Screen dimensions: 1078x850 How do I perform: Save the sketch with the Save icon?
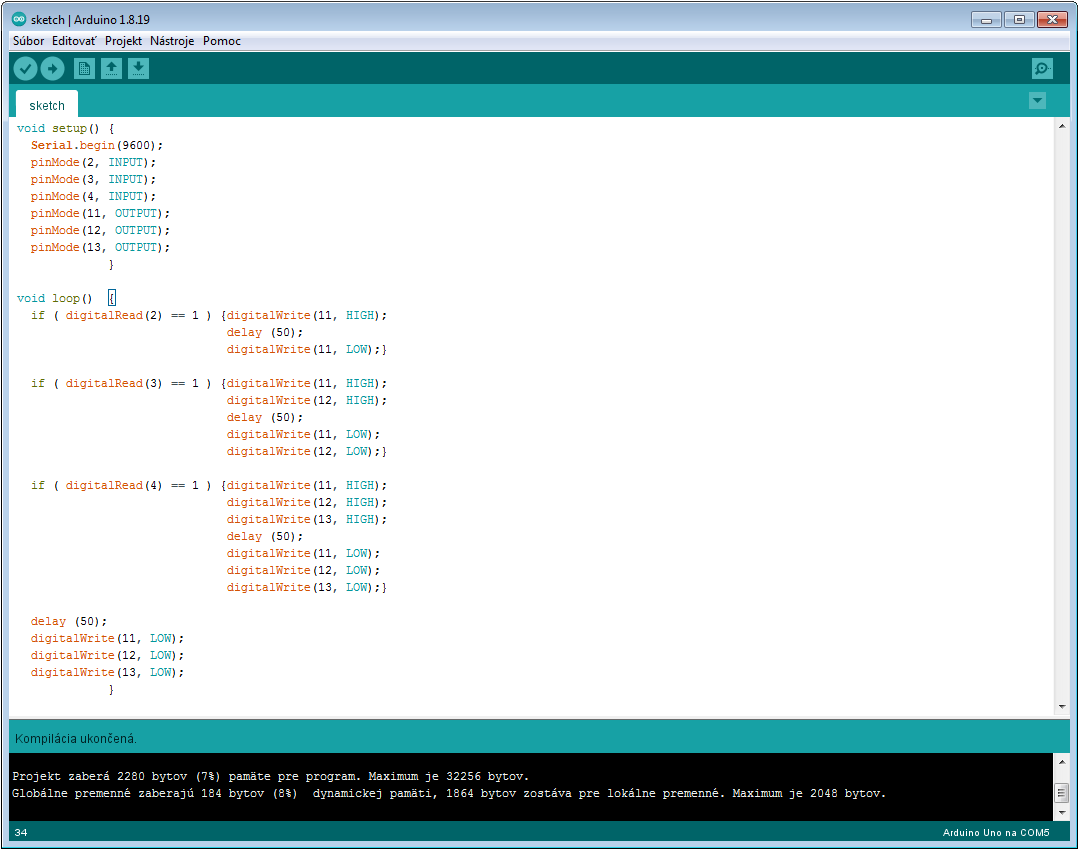(x=138, y=69)
